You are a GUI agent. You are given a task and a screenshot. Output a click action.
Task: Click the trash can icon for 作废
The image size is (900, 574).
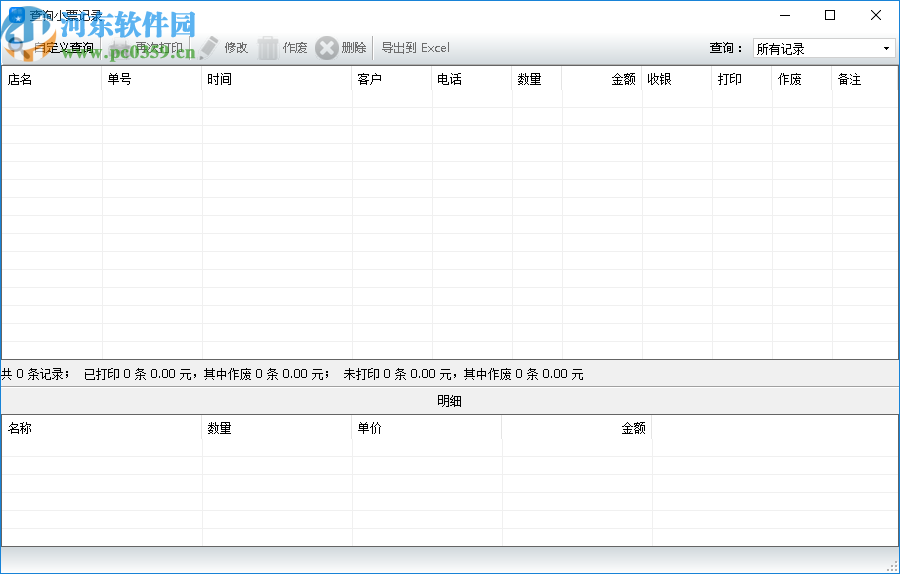click(x=267, y=48)
